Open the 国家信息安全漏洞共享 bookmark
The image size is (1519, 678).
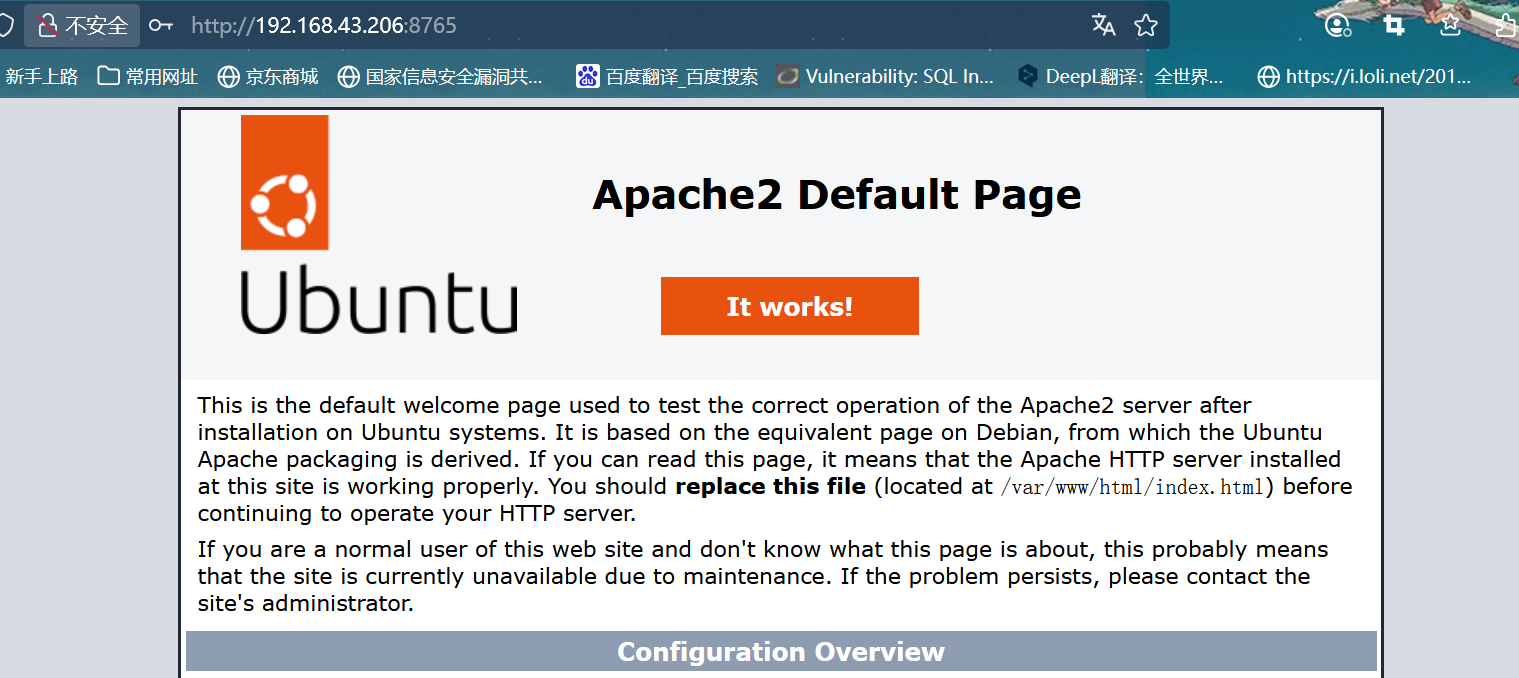(441, 76)
